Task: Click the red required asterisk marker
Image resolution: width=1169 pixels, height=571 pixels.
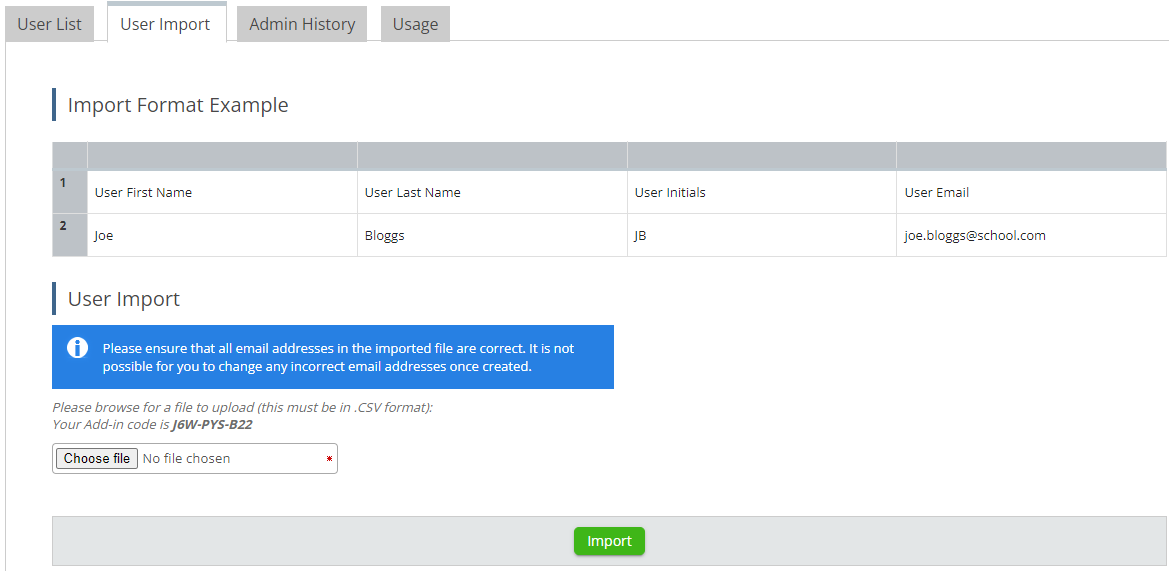Action: tap(329, 460)
